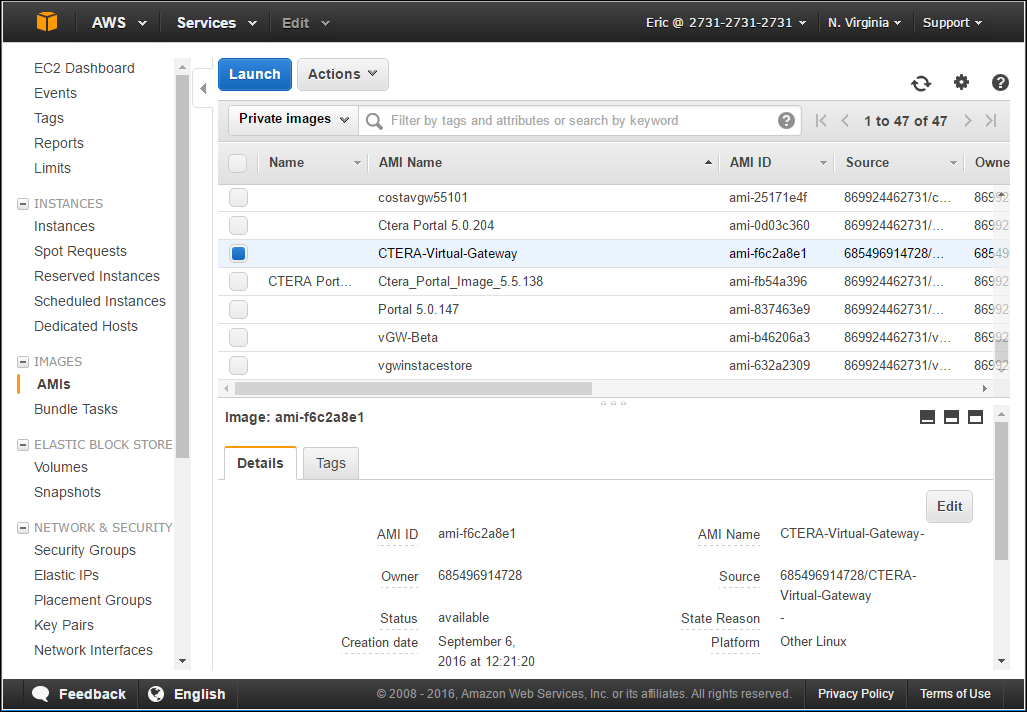Open Spot Requests in sidebar
The image size is (1027, 712).
(x=80, y=251)
